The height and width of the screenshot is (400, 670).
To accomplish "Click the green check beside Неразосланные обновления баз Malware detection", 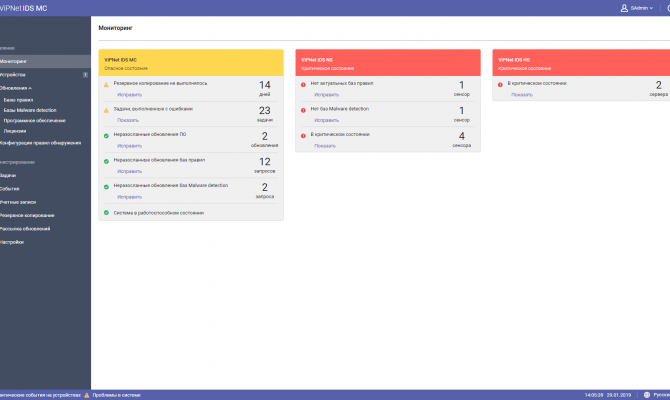I will [x=106, y=187].
